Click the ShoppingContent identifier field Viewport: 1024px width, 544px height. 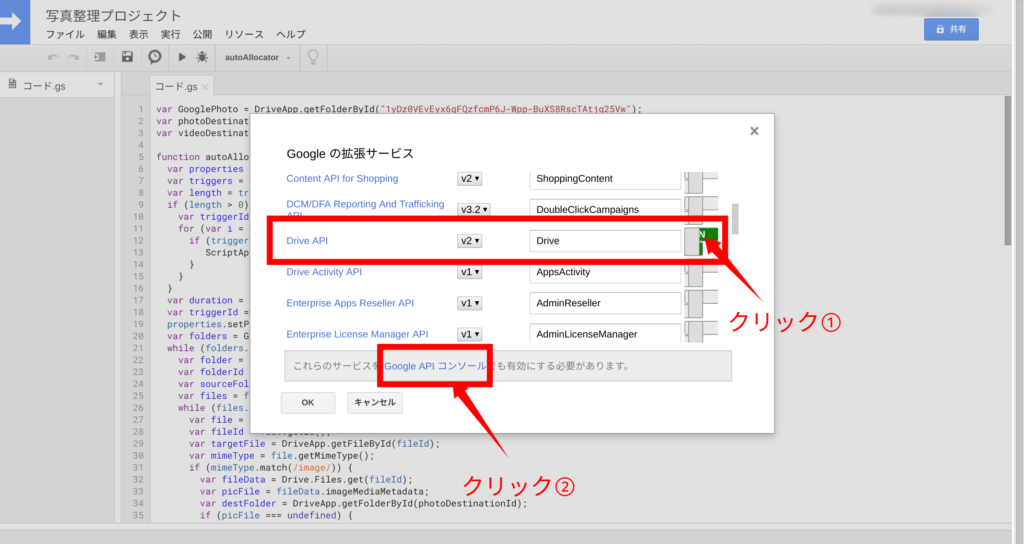click(x=605, y=180)
